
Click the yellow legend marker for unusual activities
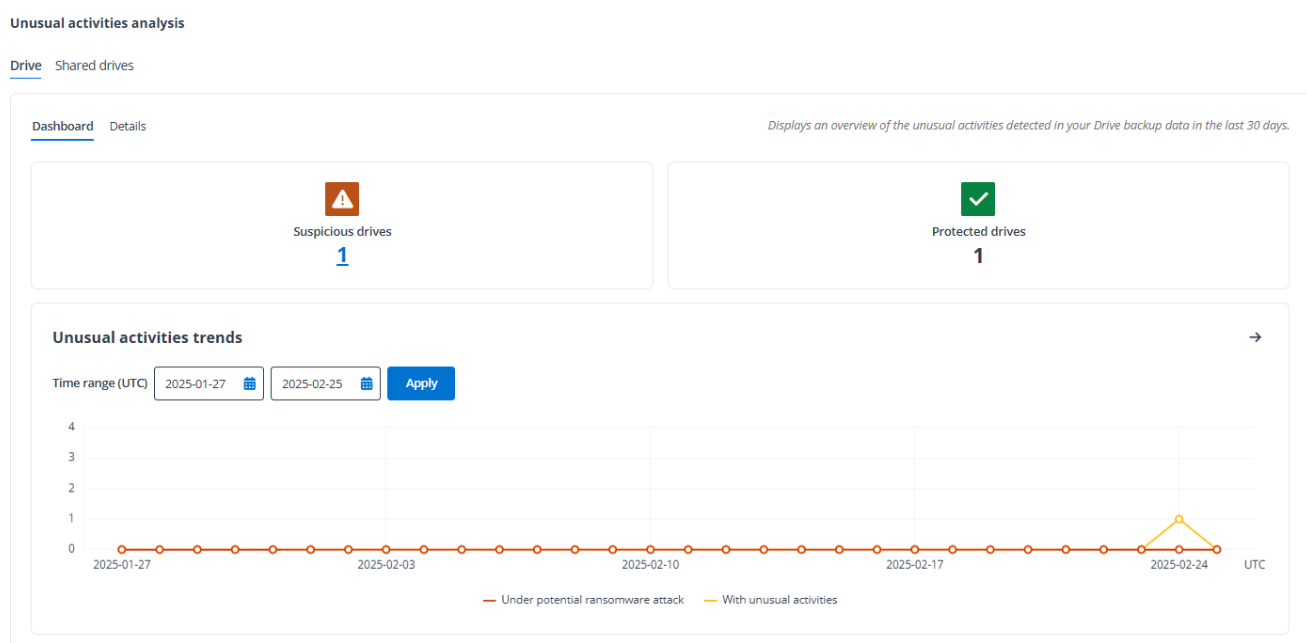click(712, 599)
